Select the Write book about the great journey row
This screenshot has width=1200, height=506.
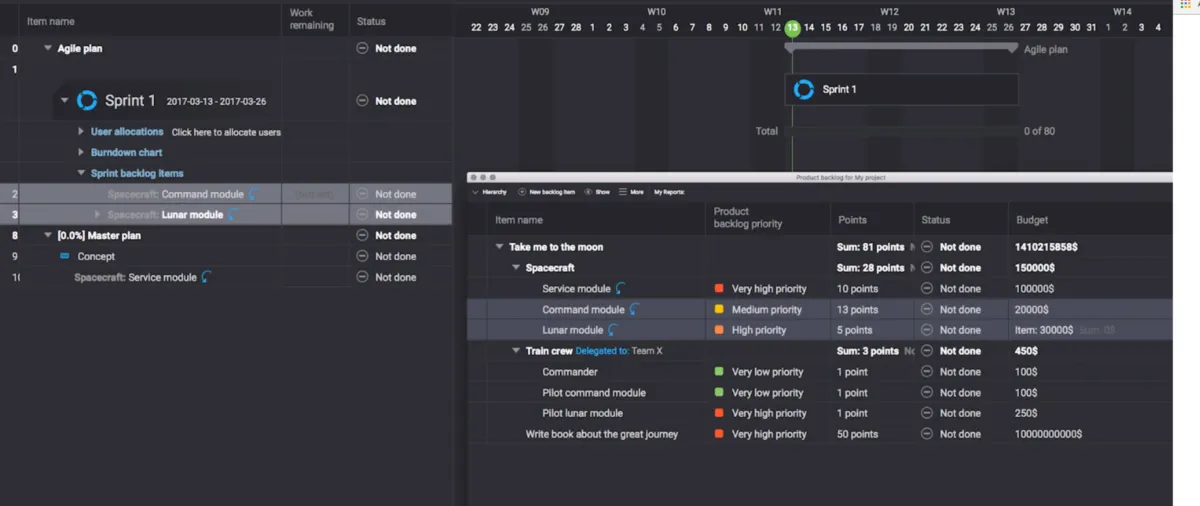coord(820,434)
